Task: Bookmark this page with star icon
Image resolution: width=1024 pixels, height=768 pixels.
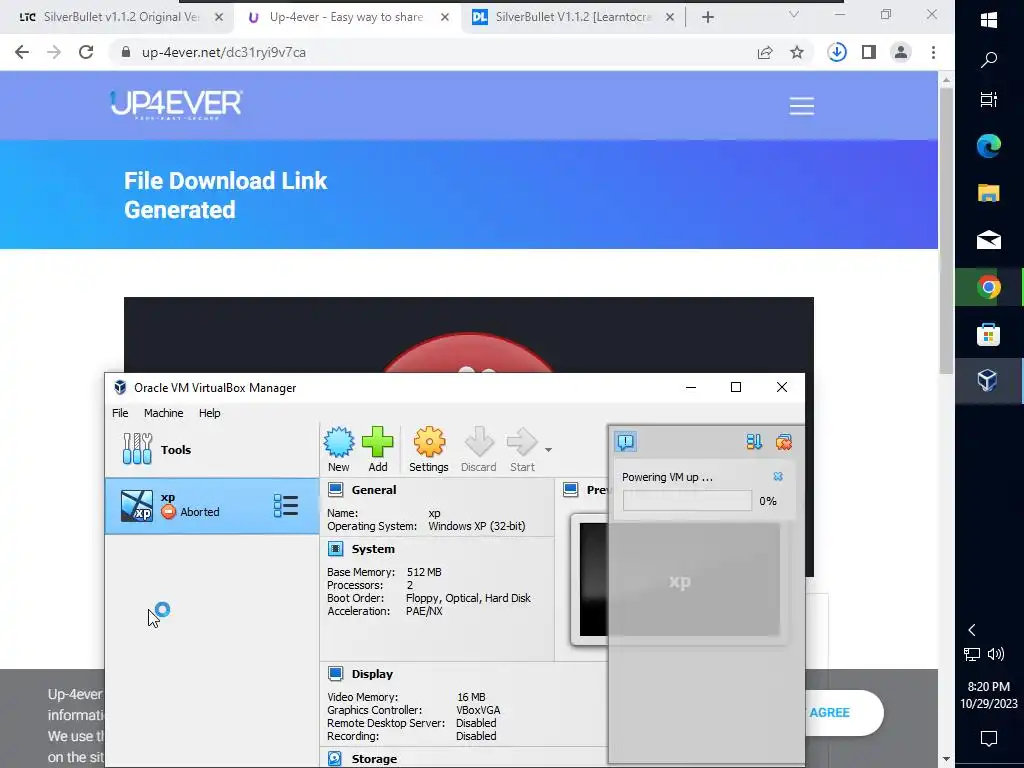Action: [797, 52]
